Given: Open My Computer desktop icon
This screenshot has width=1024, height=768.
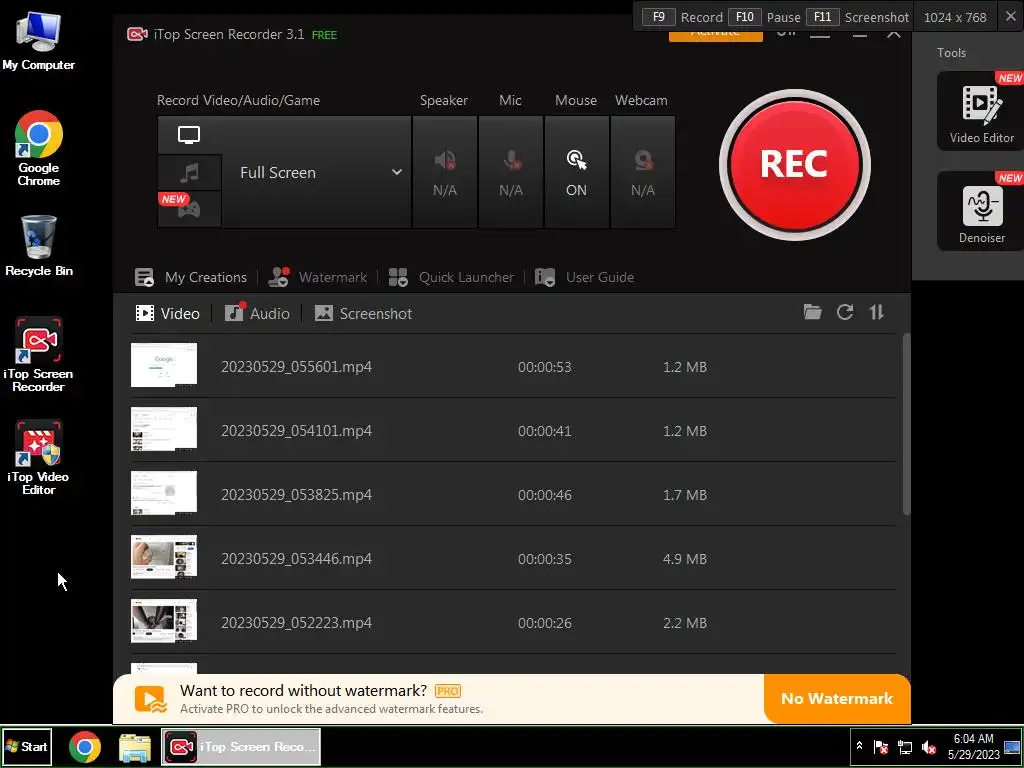Looking at the screenshot, I should [x=39, y=40].
